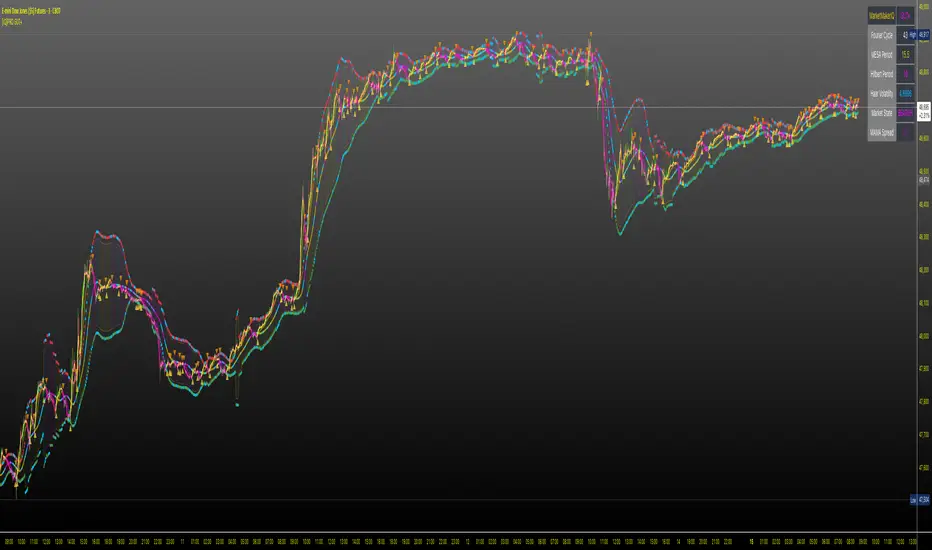Click the day 14 marker on time axis
932x550 pixels.
pos(678,542)
